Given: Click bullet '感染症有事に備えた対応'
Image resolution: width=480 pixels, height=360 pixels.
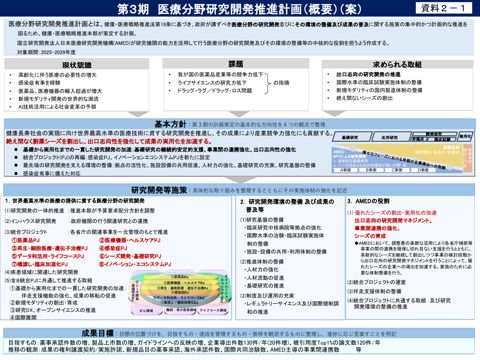Looking at the screenshot, I should click(52, 173).
